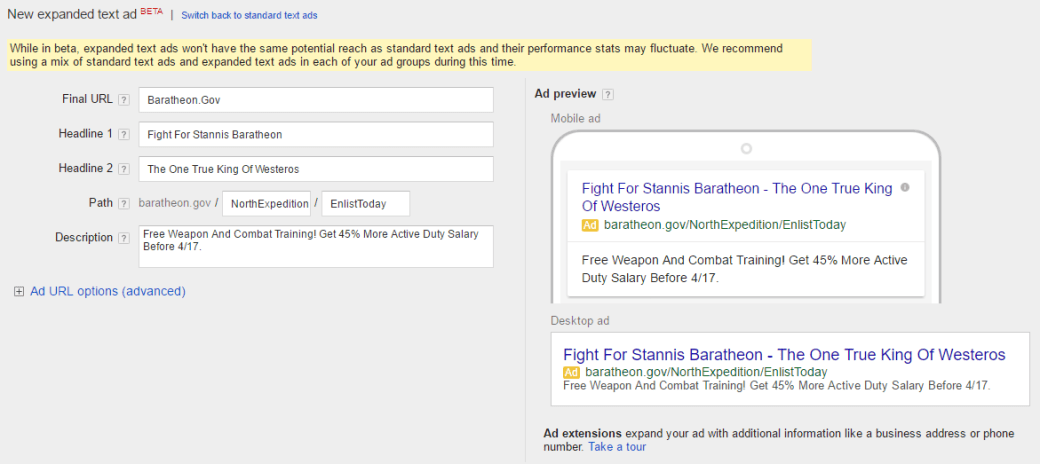Focus the Description text area

coord(316,247)
